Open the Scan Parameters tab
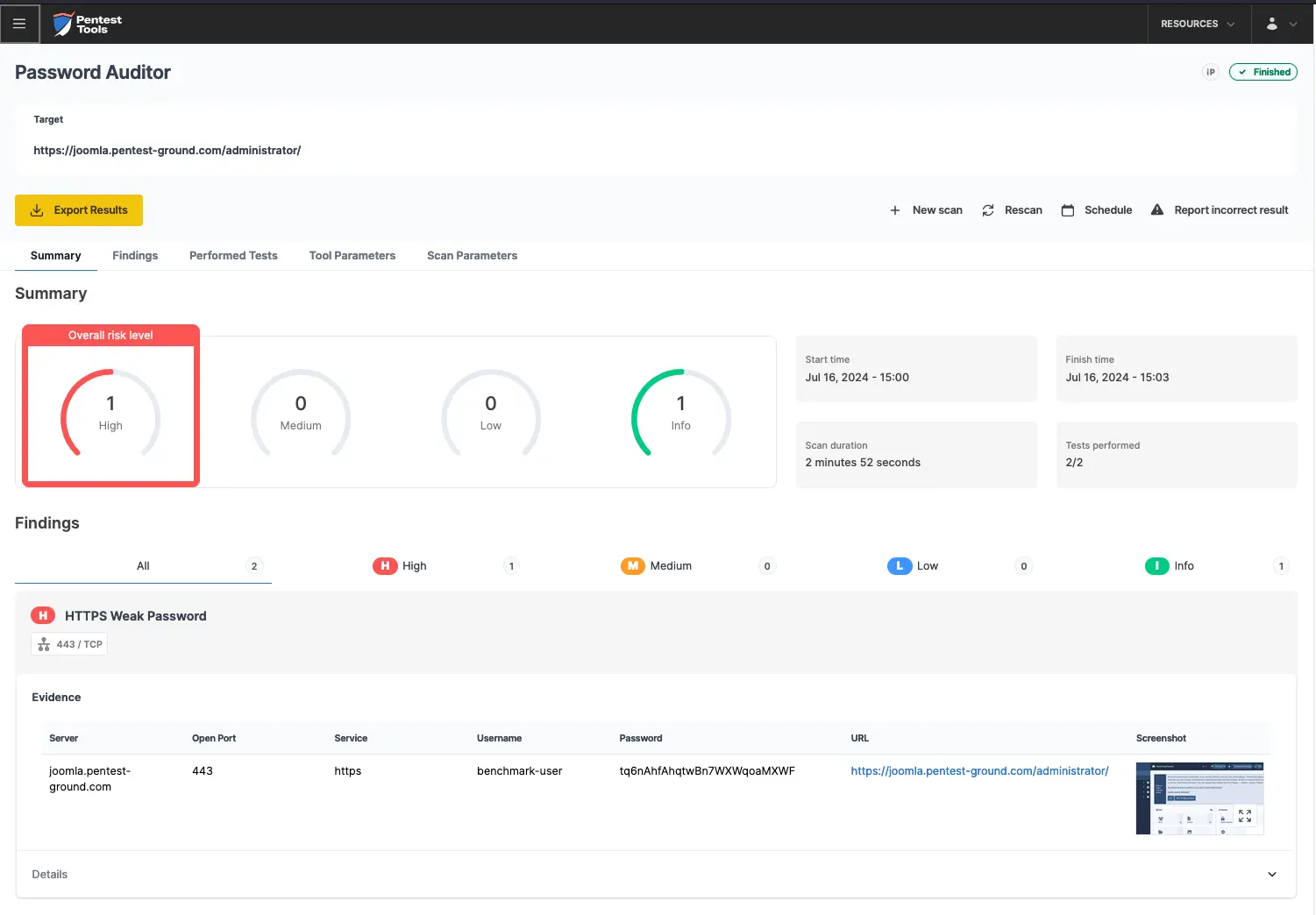Image resolution: width=1316 pixels, height=915 pixels. (472, 256)
